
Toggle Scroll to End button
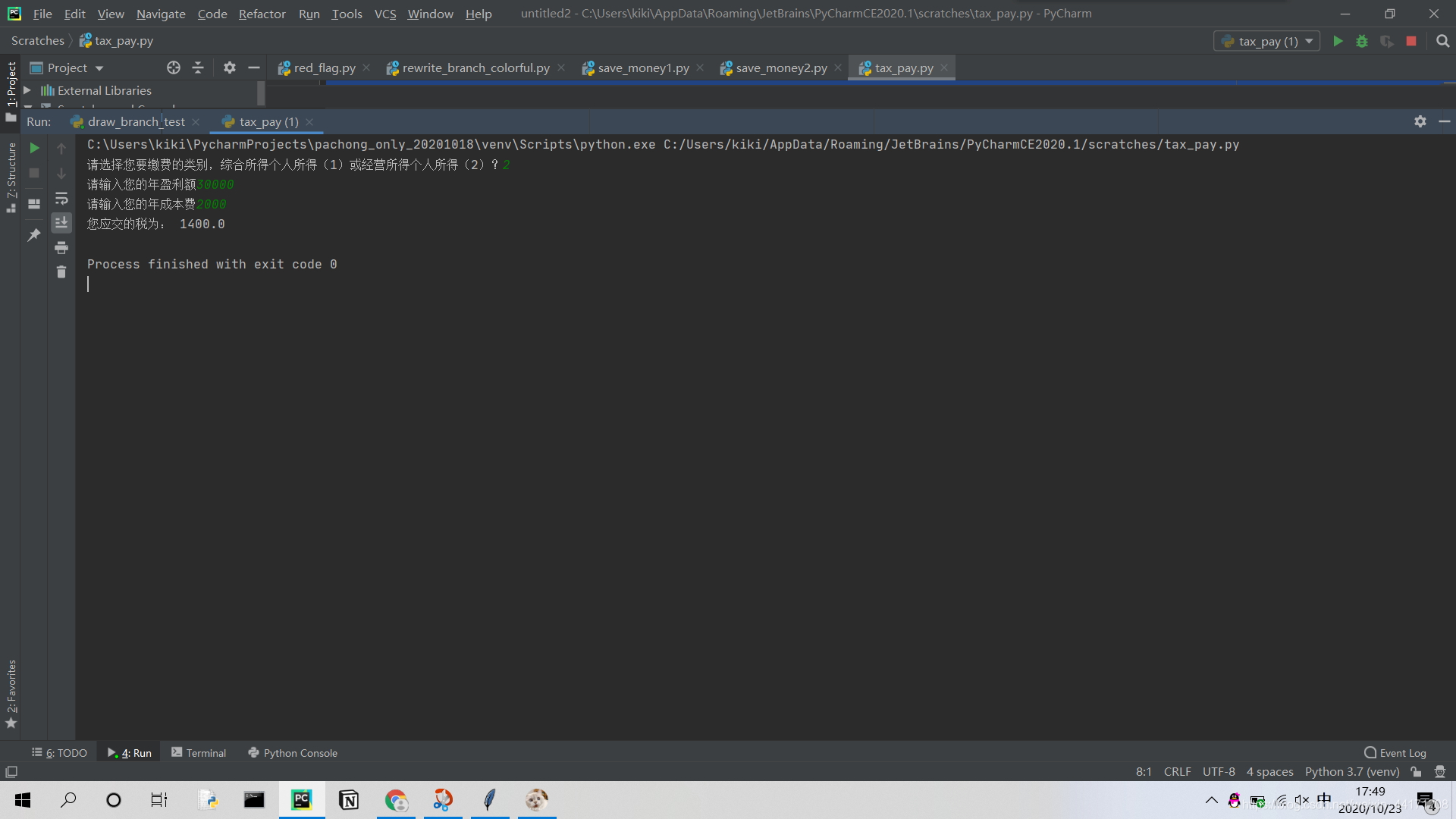[61, 222]
